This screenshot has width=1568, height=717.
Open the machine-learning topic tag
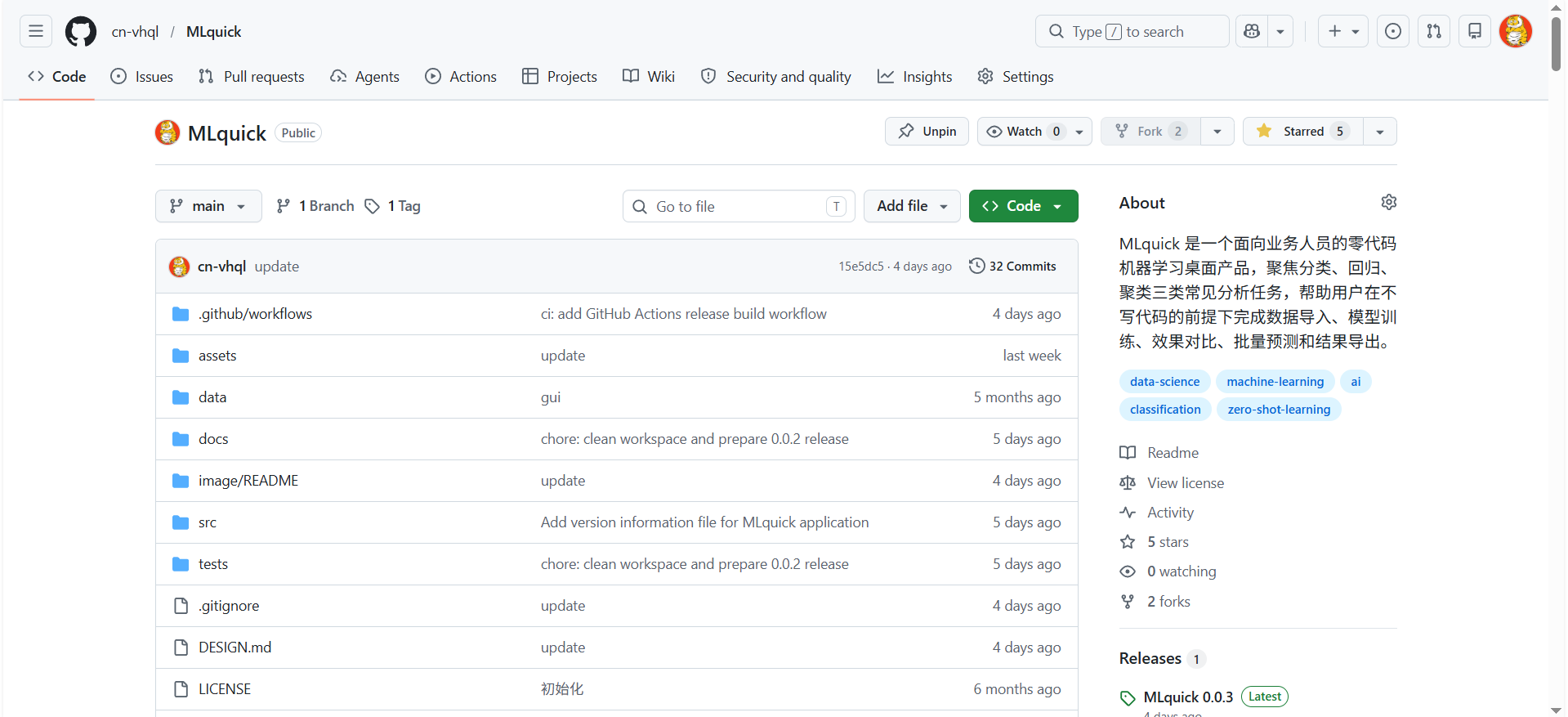coord(1275,382)
